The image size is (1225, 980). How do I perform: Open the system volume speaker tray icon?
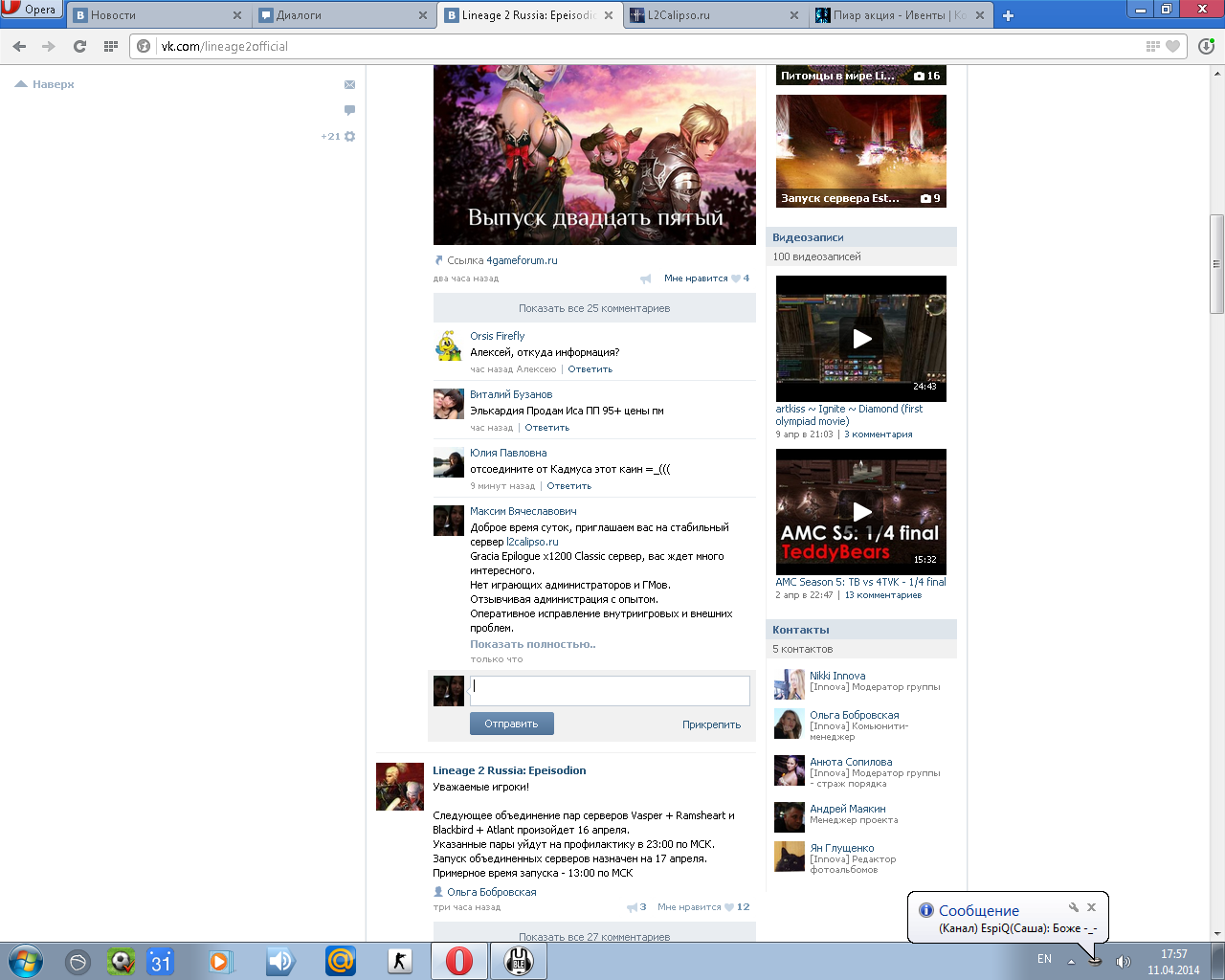1124,961
